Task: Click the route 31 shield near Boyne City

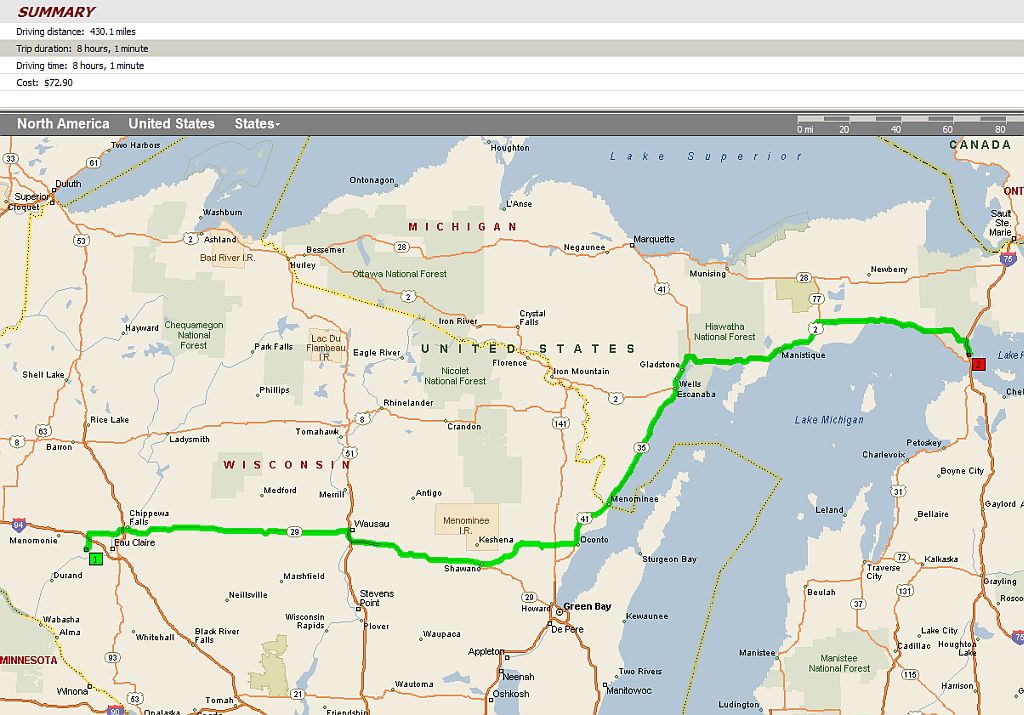Action: click(x=899, y=492)
